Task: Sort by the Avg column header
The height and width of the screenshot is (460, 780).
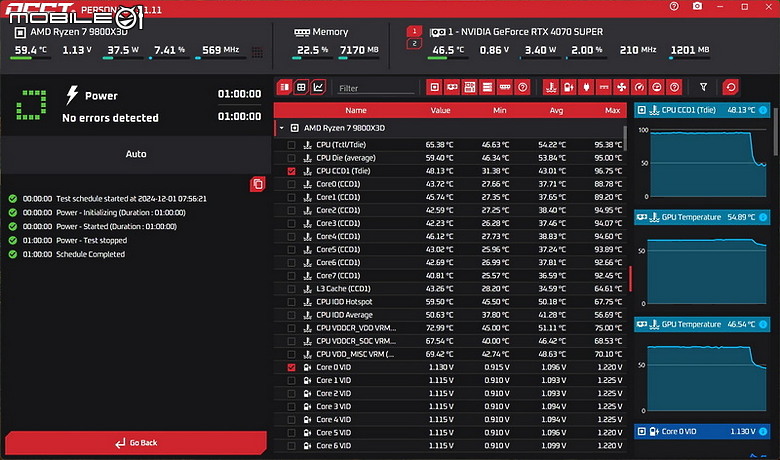Action: point(556,110)
